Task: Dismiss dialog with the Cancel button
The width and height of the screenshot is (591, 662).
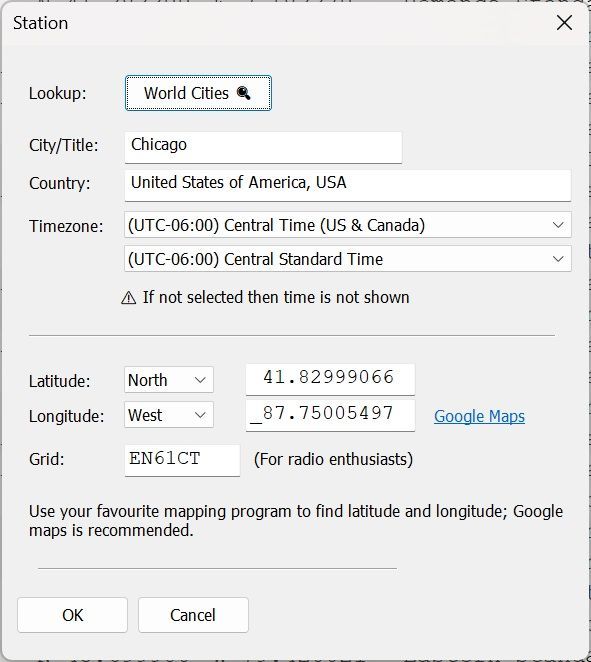Action: 193,615
